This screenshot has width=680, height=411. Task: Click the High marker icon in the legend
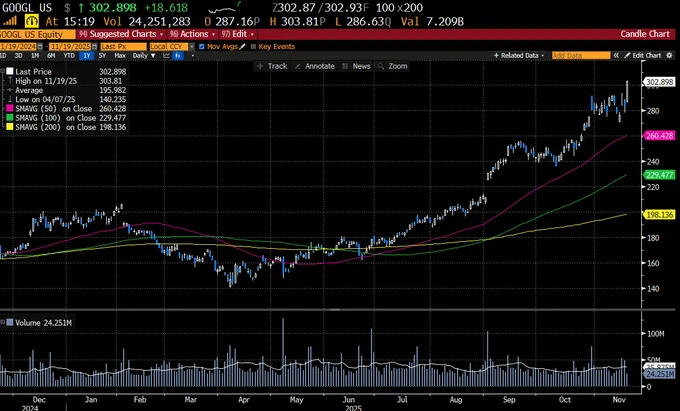coord(10,81)
